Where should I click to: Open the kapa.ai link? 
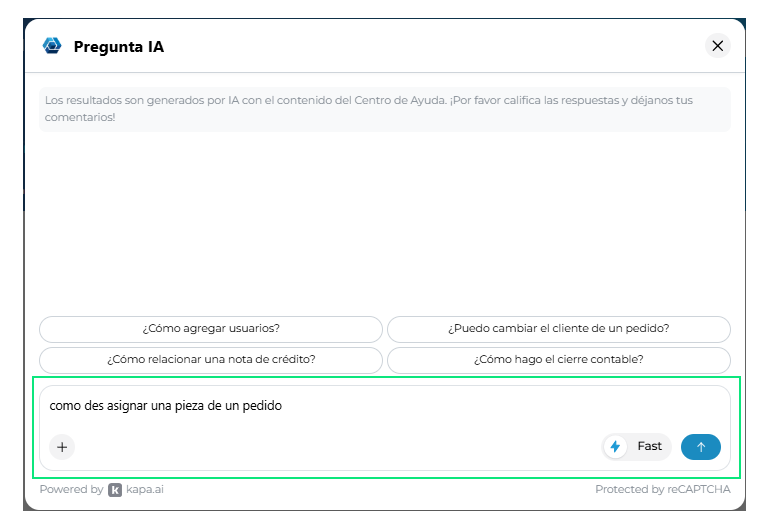tap(145, 489)
